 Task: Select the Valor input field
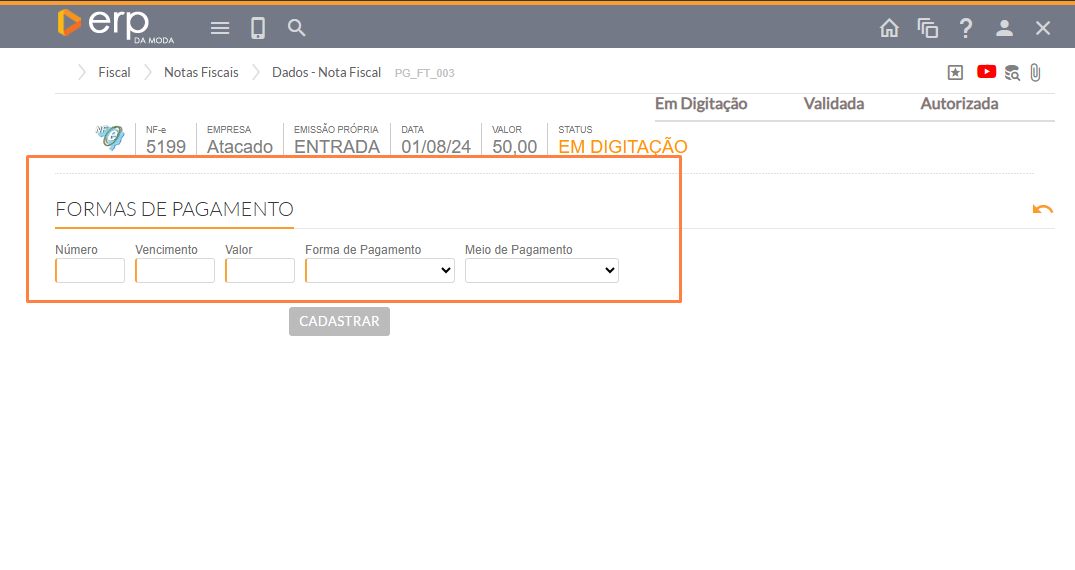[x=260, y=270]
